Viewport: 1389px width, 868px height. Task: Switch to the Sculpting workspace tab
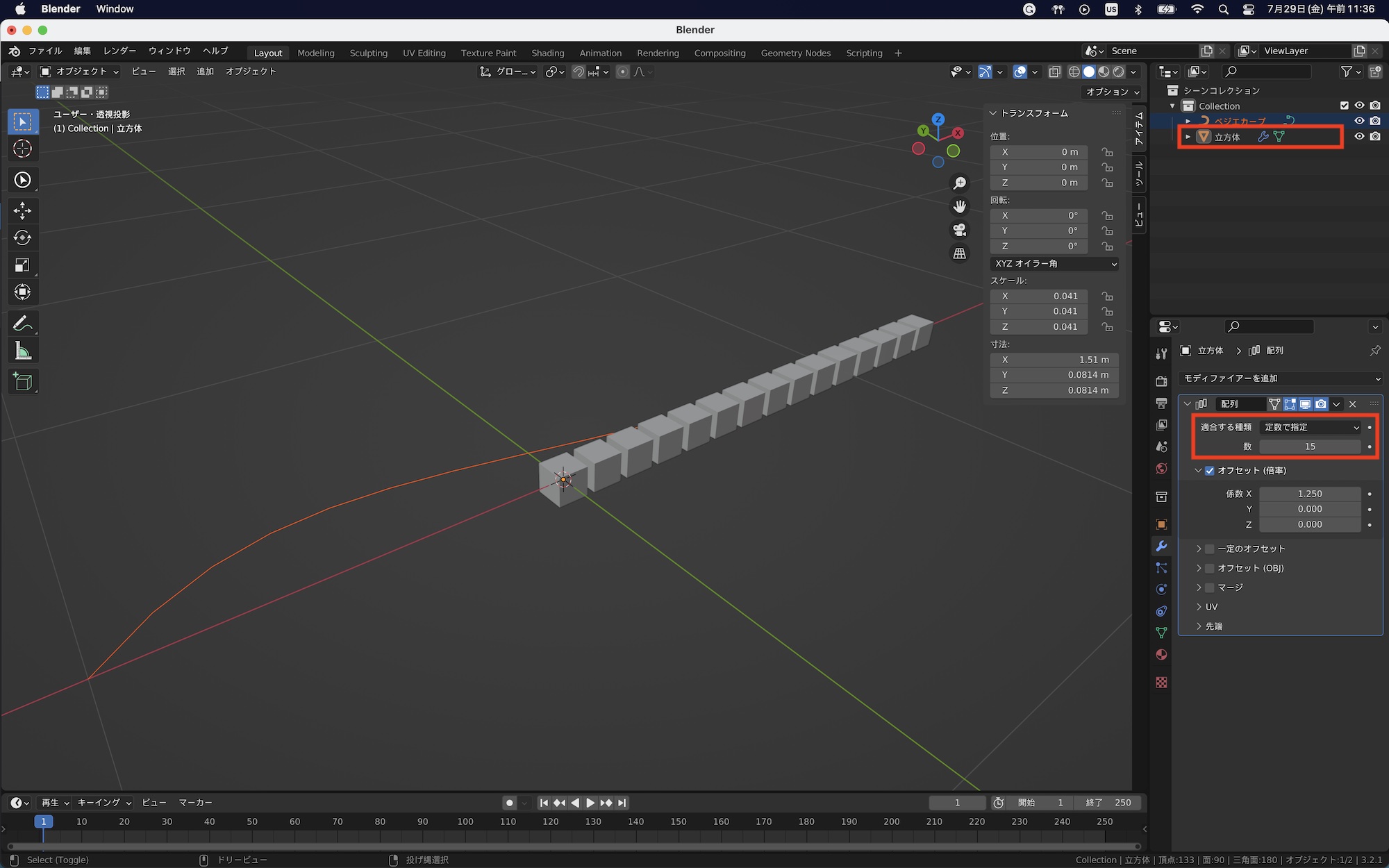pos(368,53)
